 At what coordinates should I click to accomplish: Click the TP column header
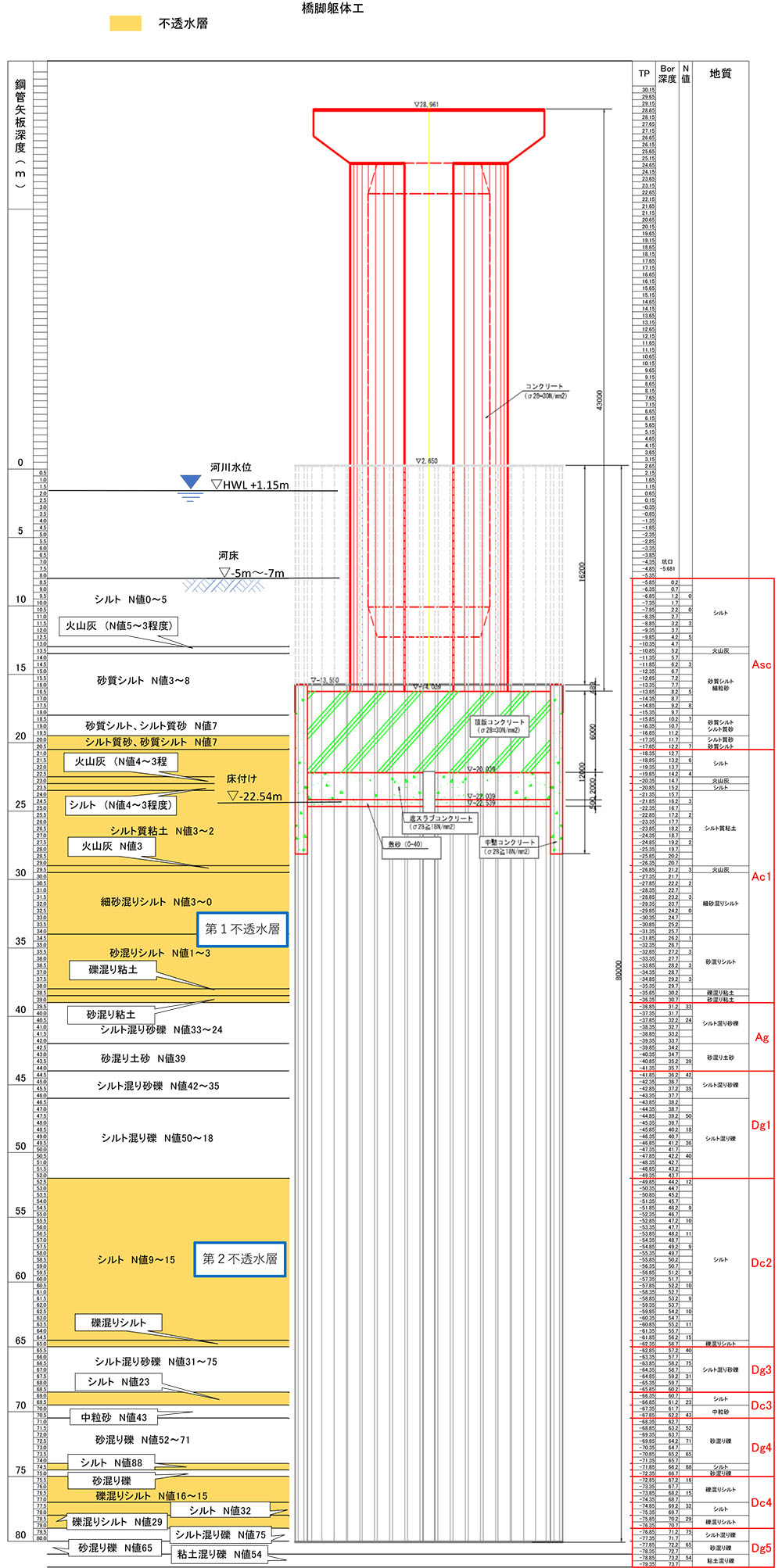tap(644, 73)
